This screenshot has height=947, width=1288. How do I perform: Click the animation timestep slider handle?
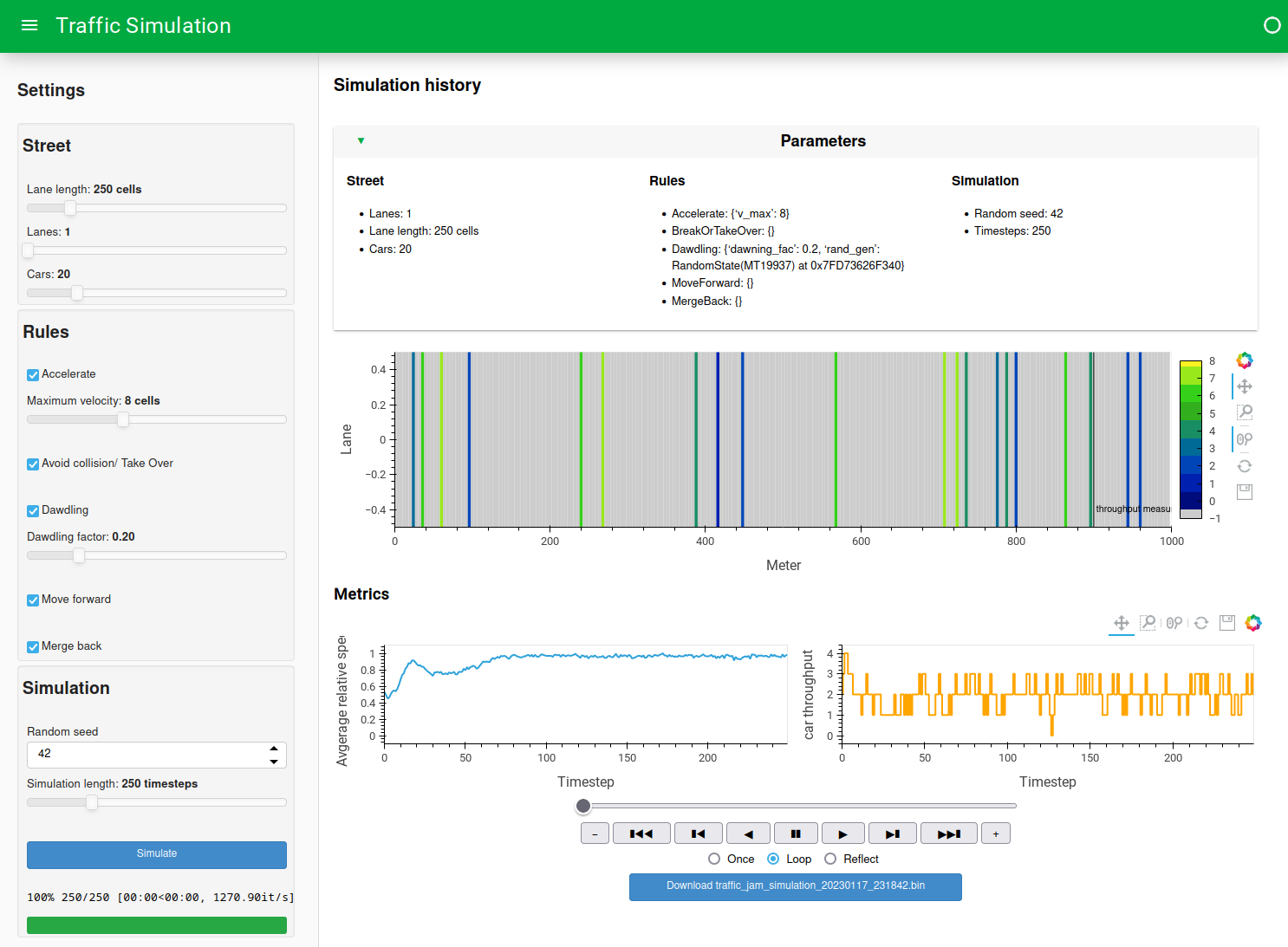coord(583,807)
